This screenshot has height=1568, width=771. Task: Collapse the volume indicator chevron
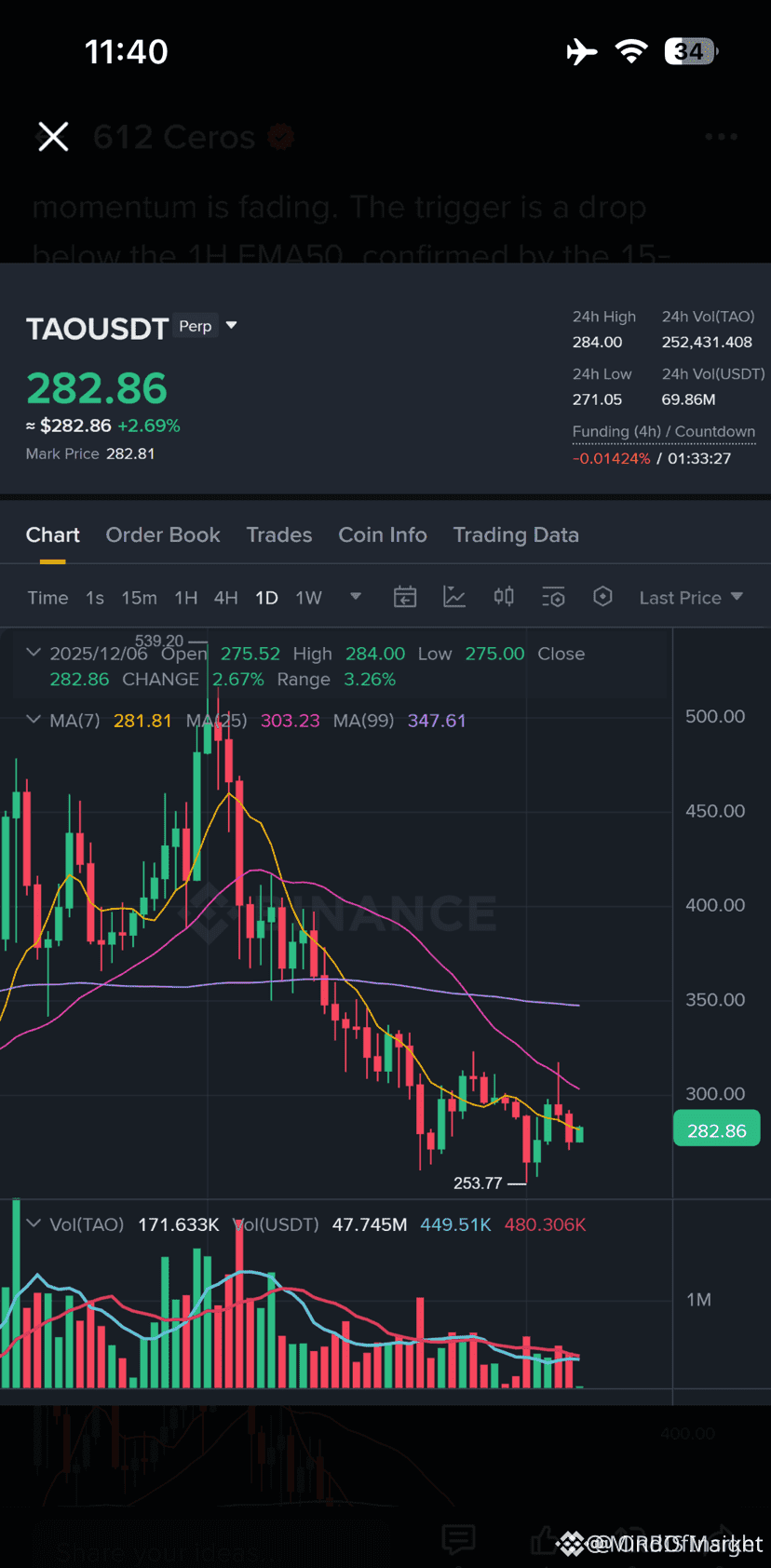[34, 1224]
